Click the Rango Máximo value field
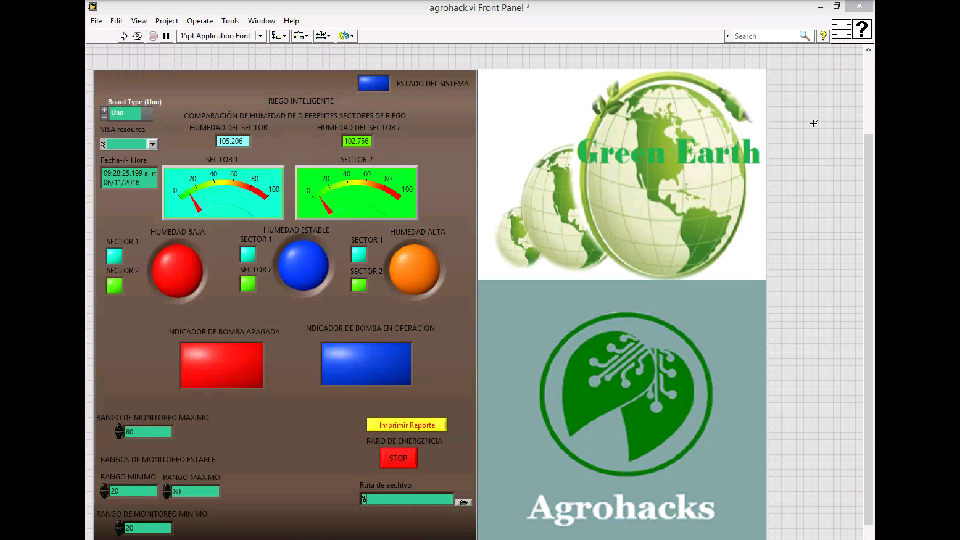Viewport: 960px width, 540px height. click(x=195, y=491)
